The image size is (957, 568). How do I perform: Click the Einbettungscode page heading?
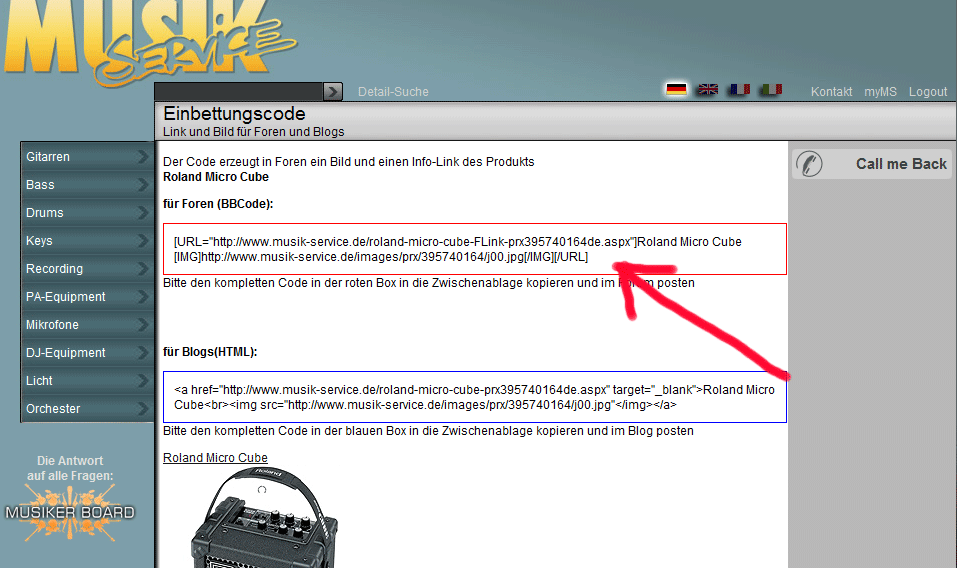[234, 113]
